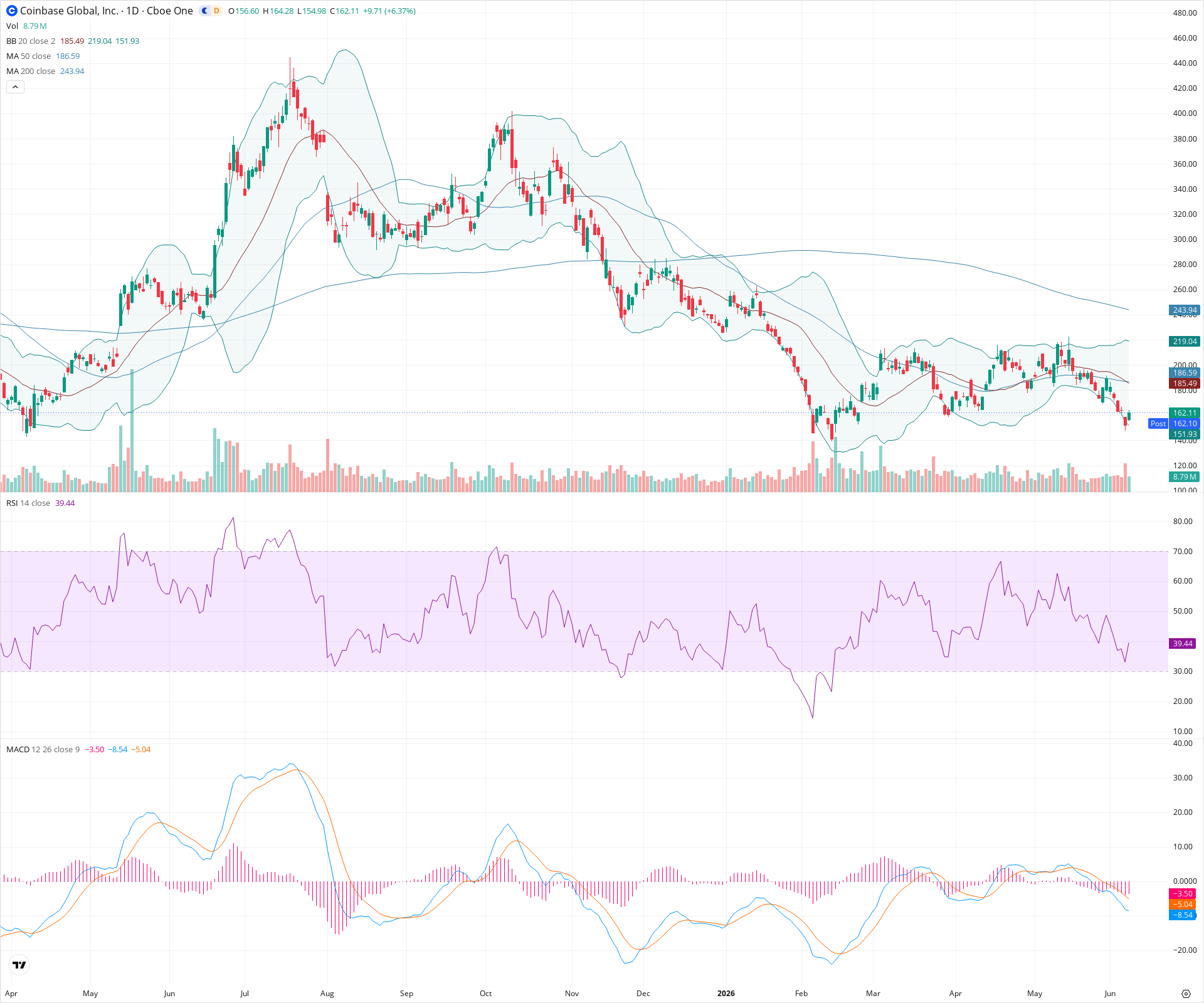This screenshot has width=1204, height=1003.
Task: Click the −8.54 MACD line label
Action: point(1183,915)
